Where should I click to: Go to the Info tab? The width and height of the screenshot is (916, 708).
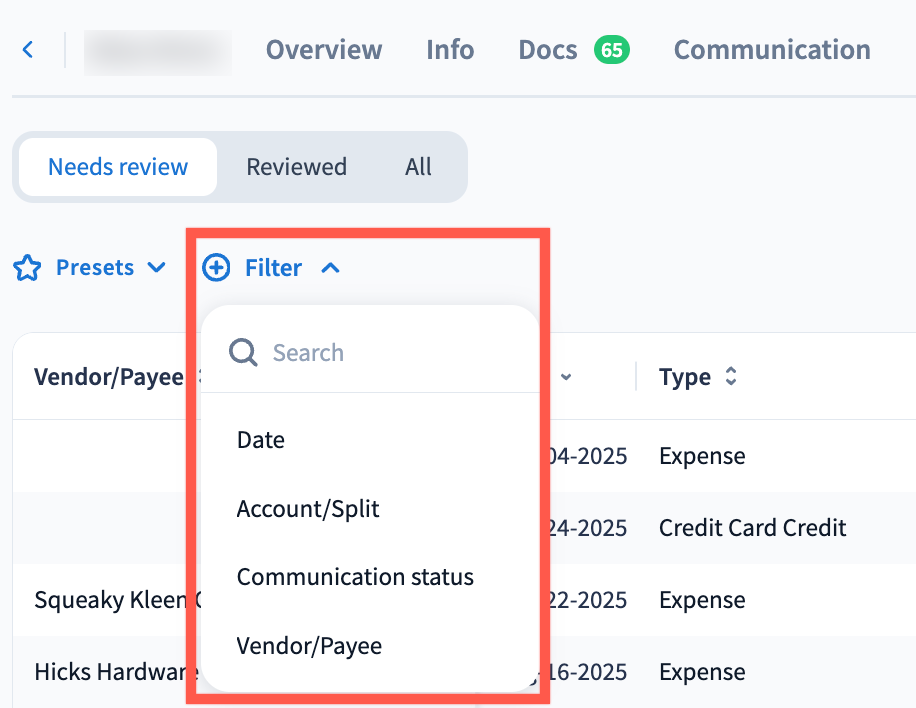click(x=450, y=50)
